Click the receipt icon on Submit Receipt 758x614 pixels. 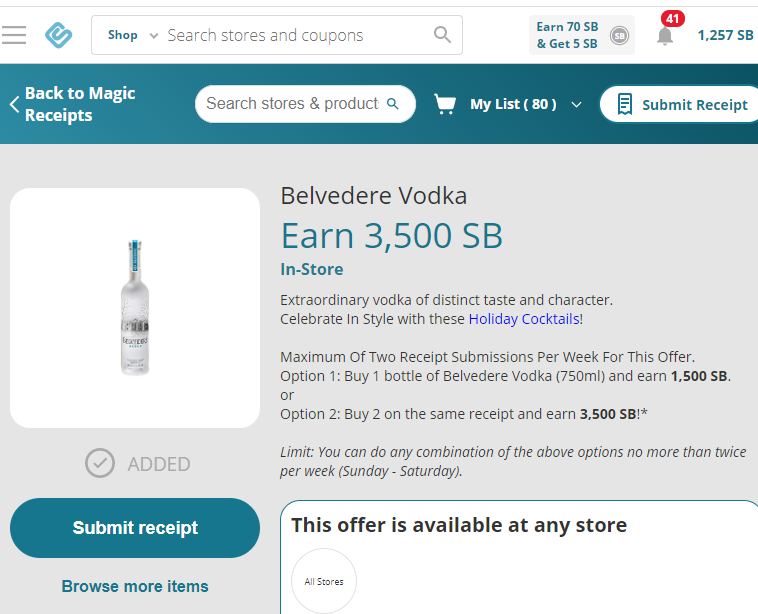(625, 104)
